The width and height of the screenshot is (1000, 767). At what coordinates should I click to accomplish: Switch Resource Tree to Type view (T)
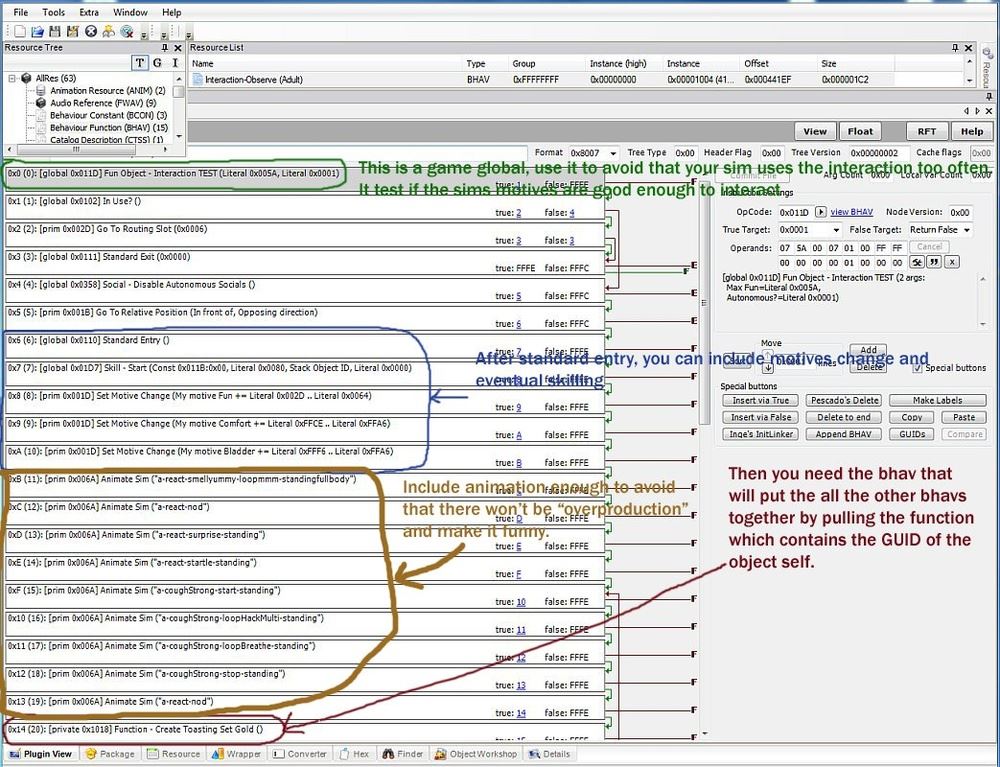(x=140, y=62)
